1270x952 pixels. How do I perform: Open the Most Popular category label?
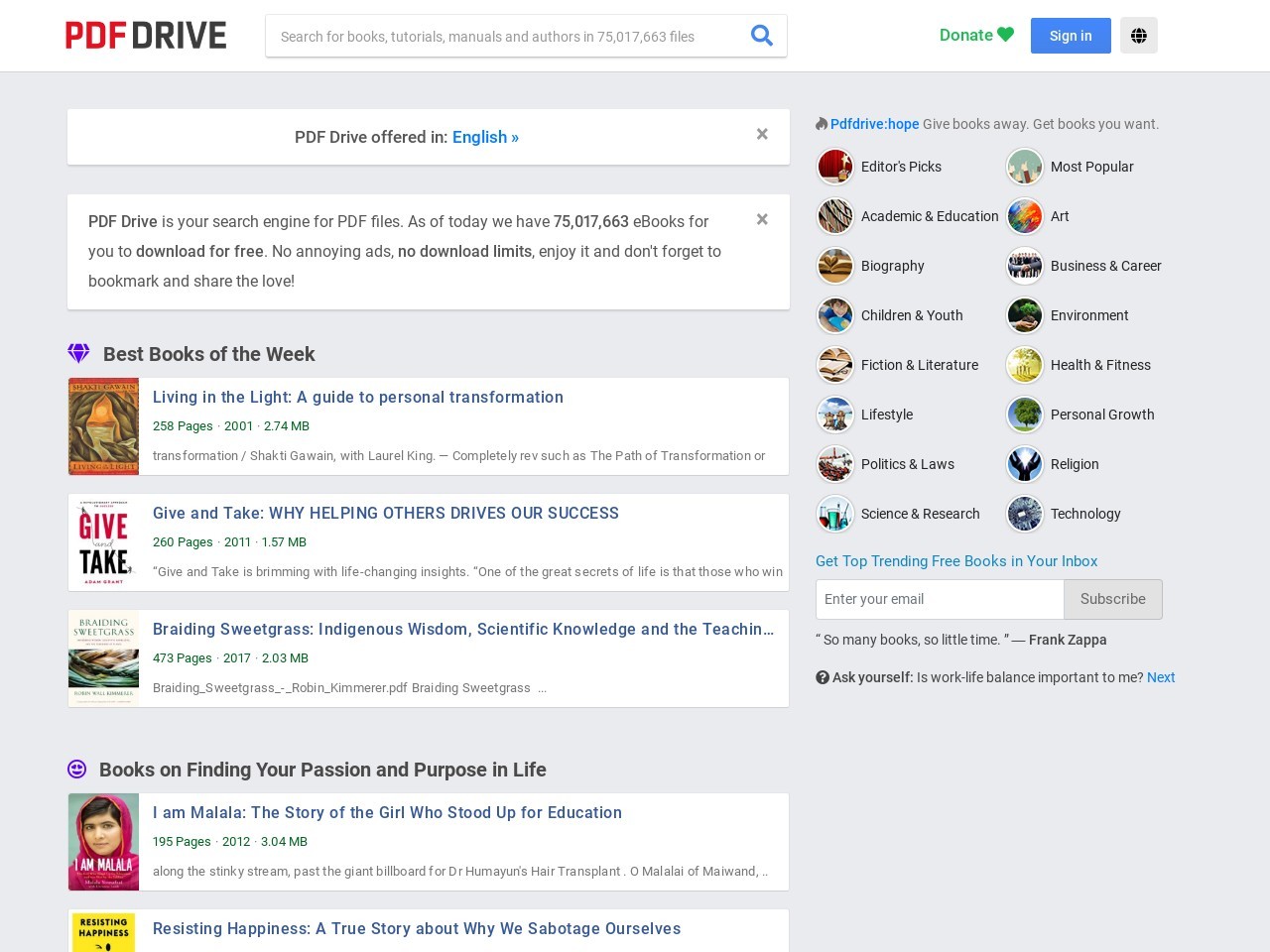click(x=1091, y=167)
